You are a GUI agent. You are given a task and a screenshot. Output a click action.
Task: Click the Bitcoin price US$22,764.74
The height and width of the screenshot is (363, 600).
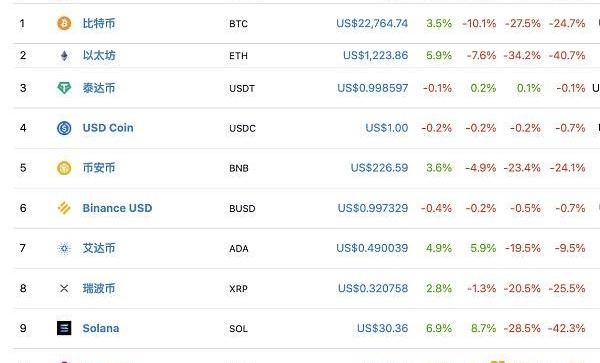coord(372,23)
